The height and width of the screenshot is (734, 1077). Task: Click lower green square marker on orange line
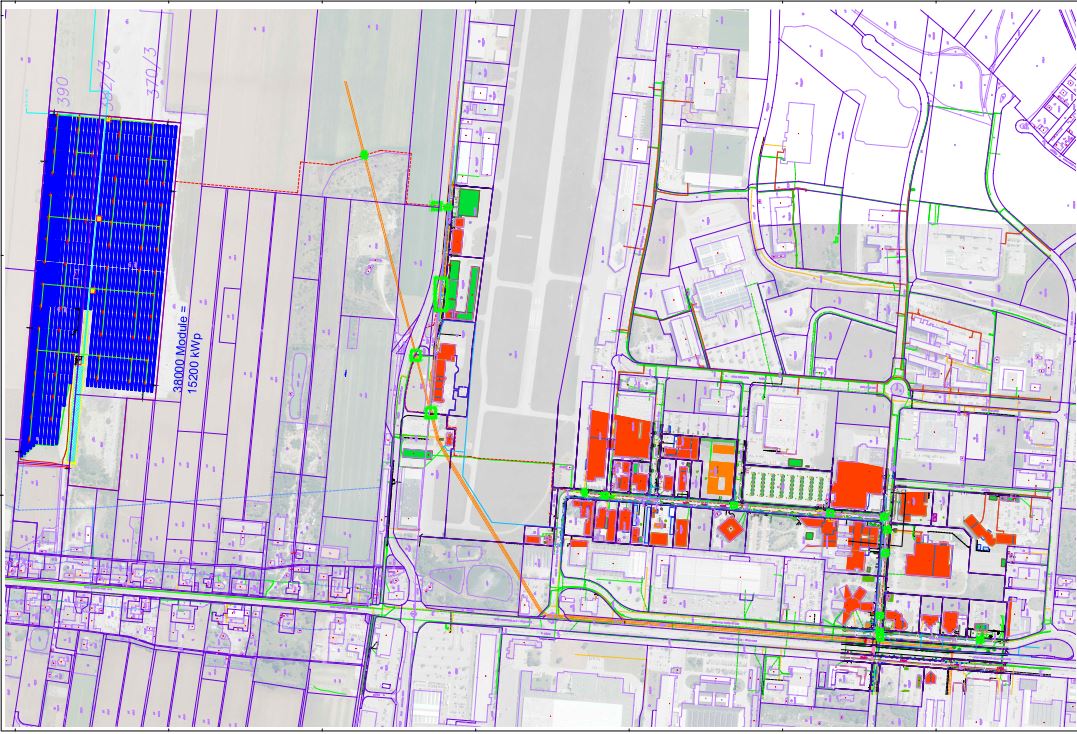pos(431,412)
